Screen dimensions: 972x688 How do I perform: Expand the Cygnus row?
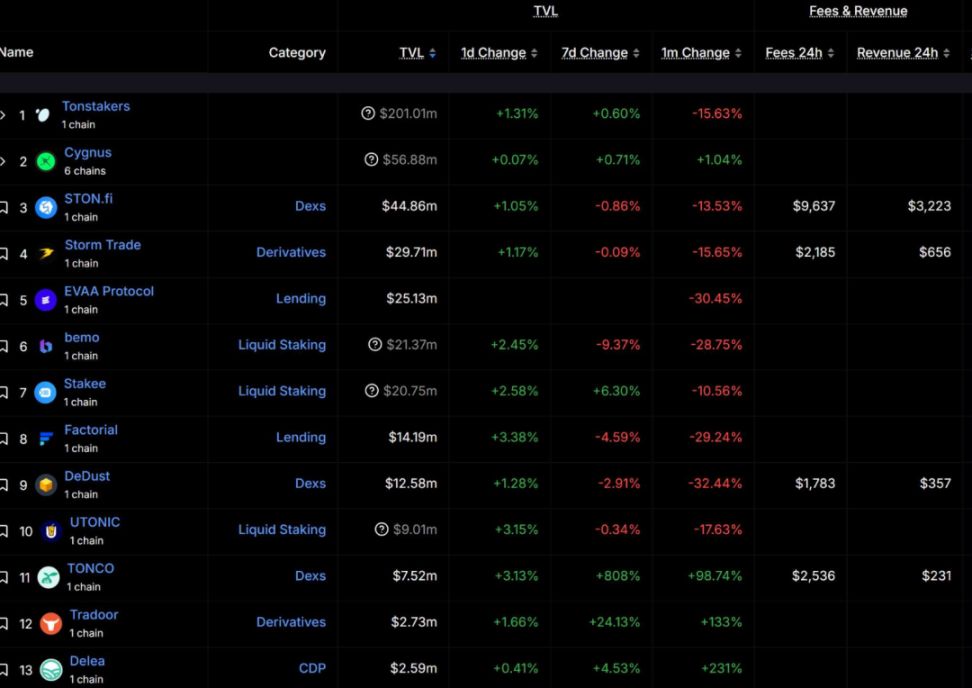(3, 162)
